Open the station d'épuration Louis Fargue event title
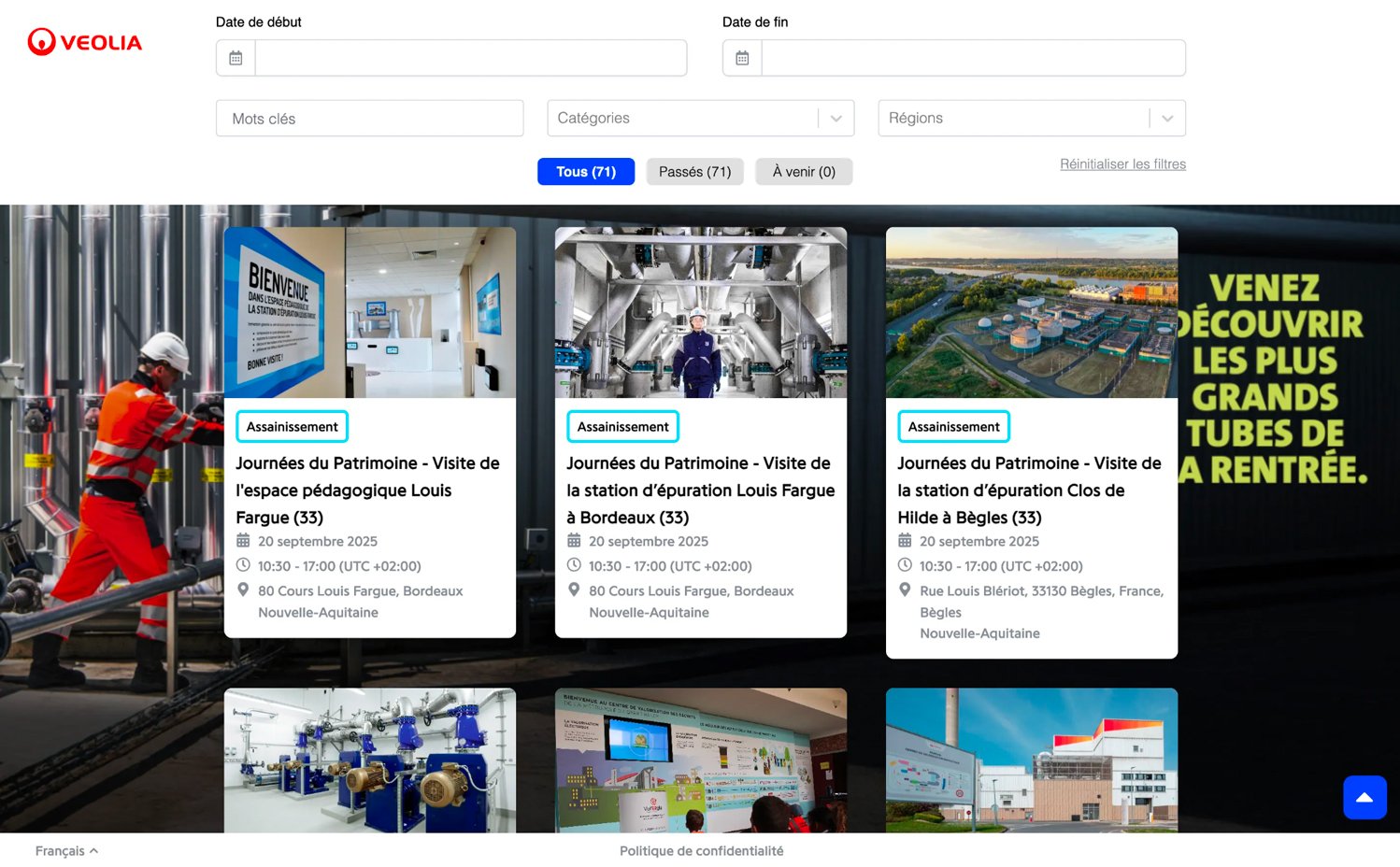1400x867 pixels. click(700, 490)
